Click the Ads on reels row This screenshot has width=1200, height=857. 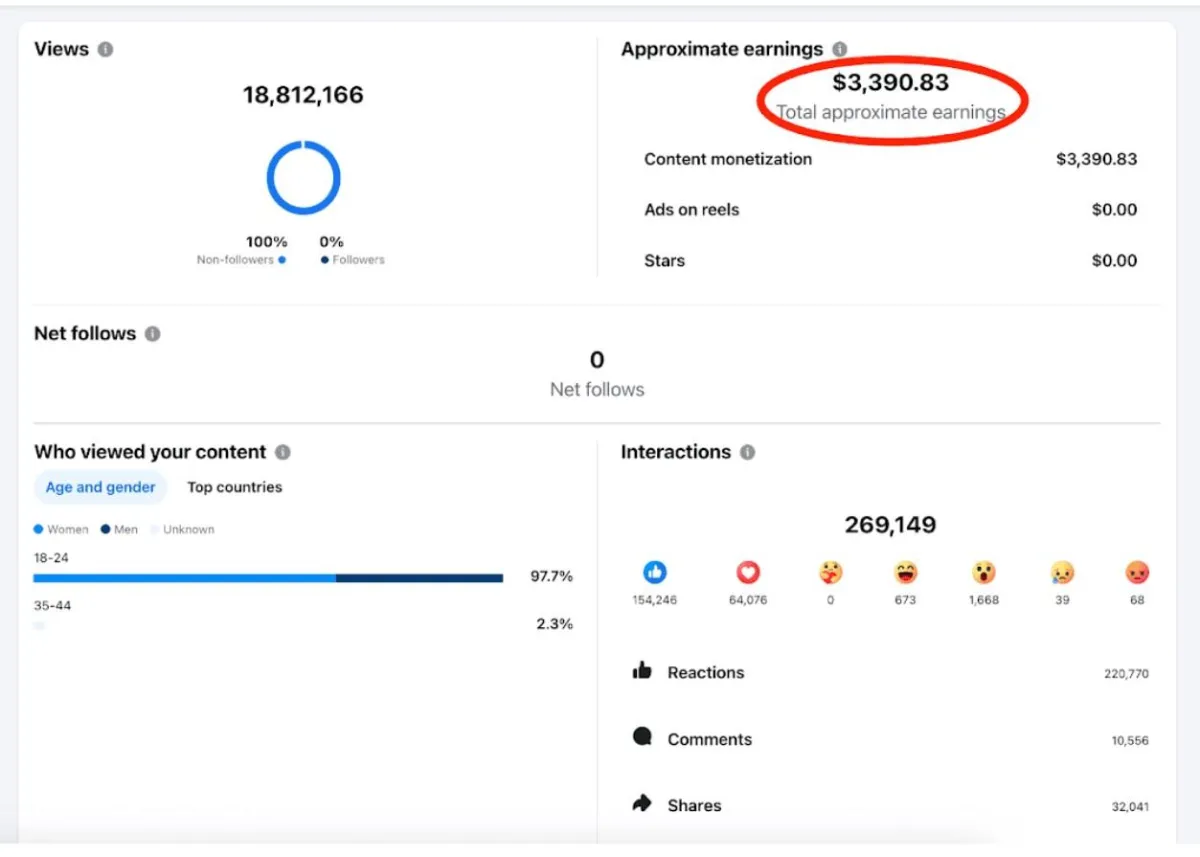tap(890, 210)
